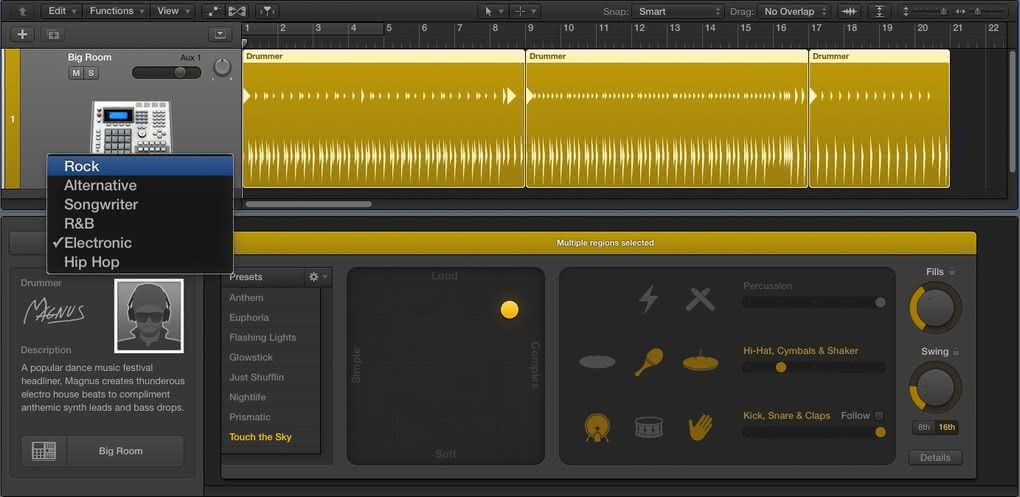The width and height of the screenshot is (1020, 497).
Task: Click the Percussion slider handle
Action: coord(880,302)
